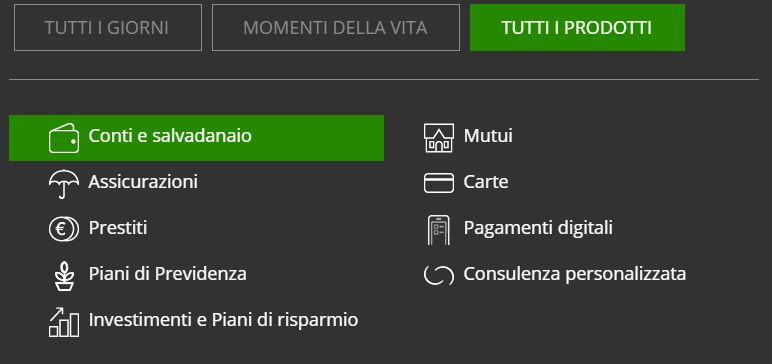
Task: Go to Assicurazioni products
Action: tap(143, 182)
